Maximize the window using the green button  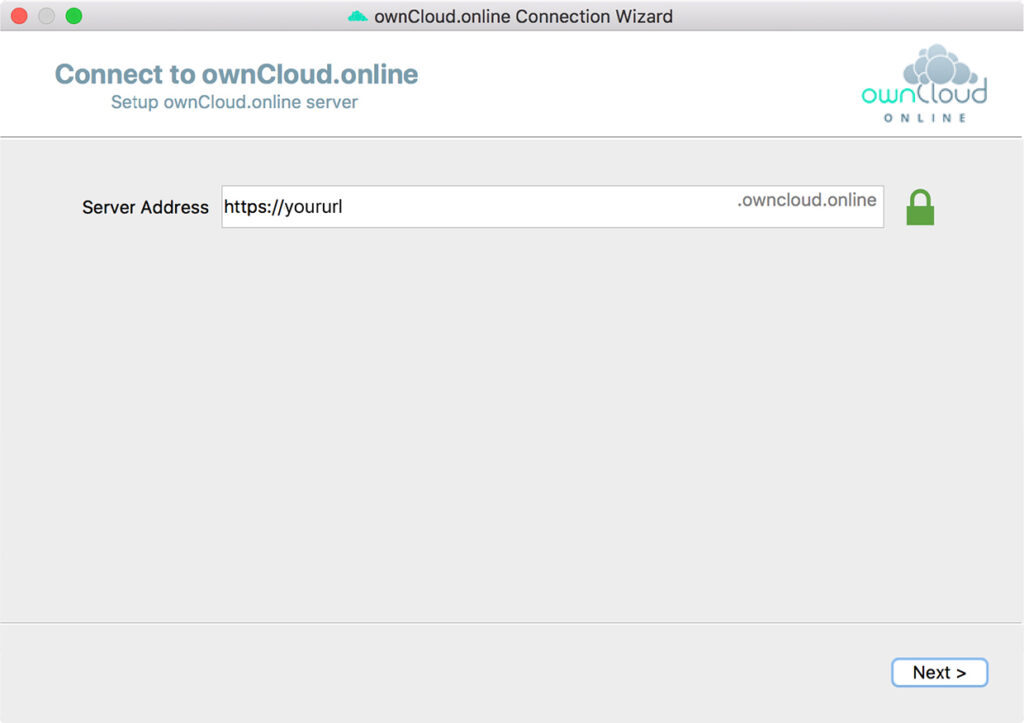point(73,16)
